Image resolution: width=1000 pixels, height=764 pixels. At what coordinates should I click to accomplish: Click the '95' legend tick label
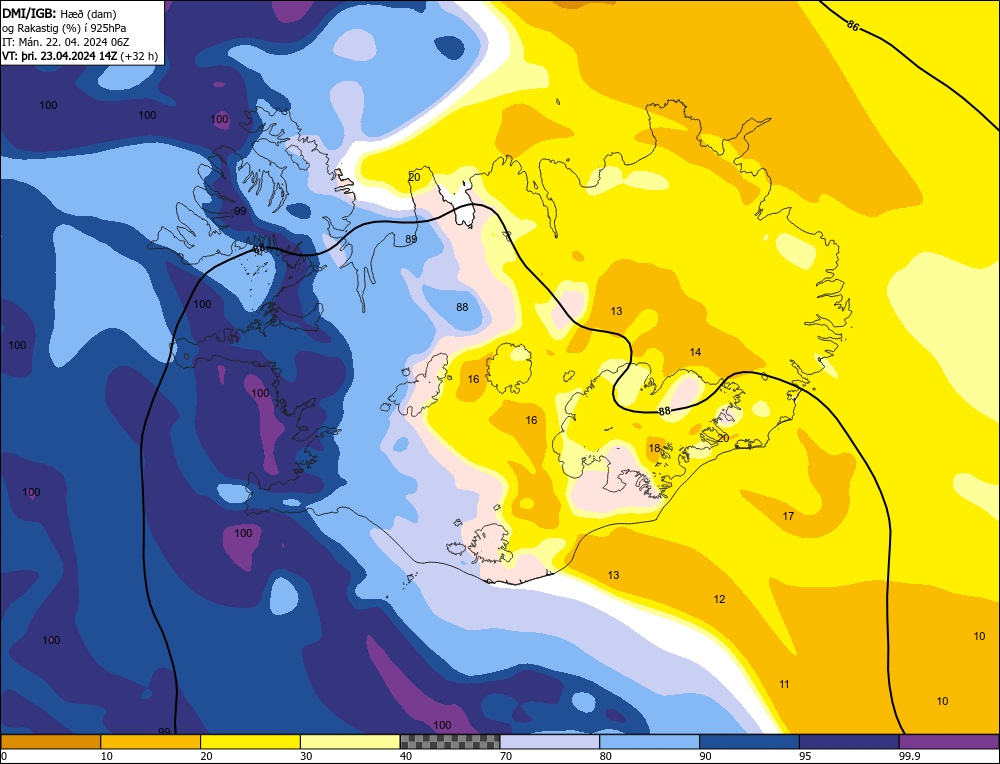(805, 756)
